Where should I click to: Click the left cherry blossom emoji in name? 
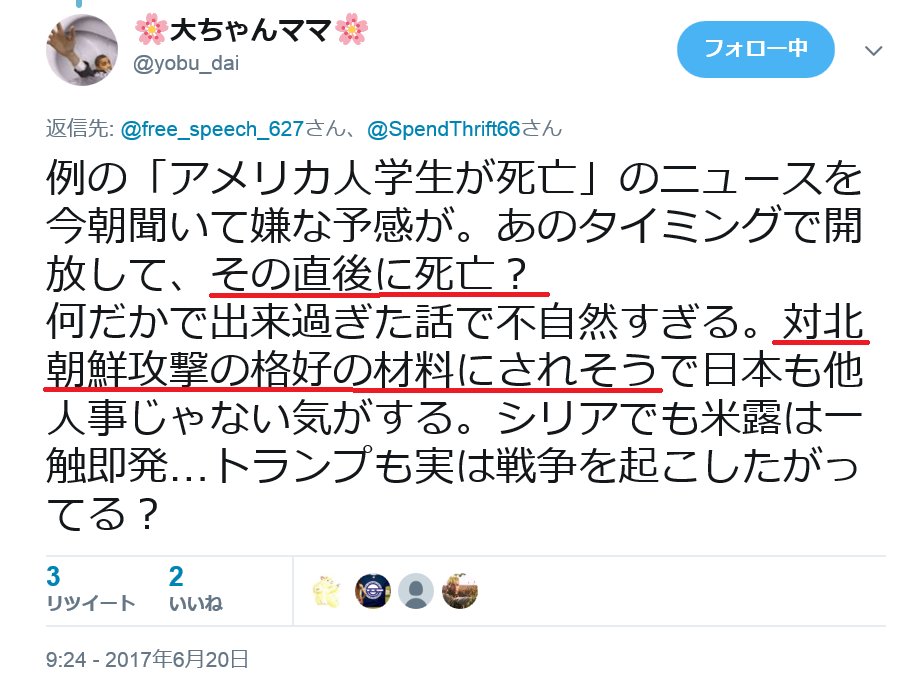point(151,29)
